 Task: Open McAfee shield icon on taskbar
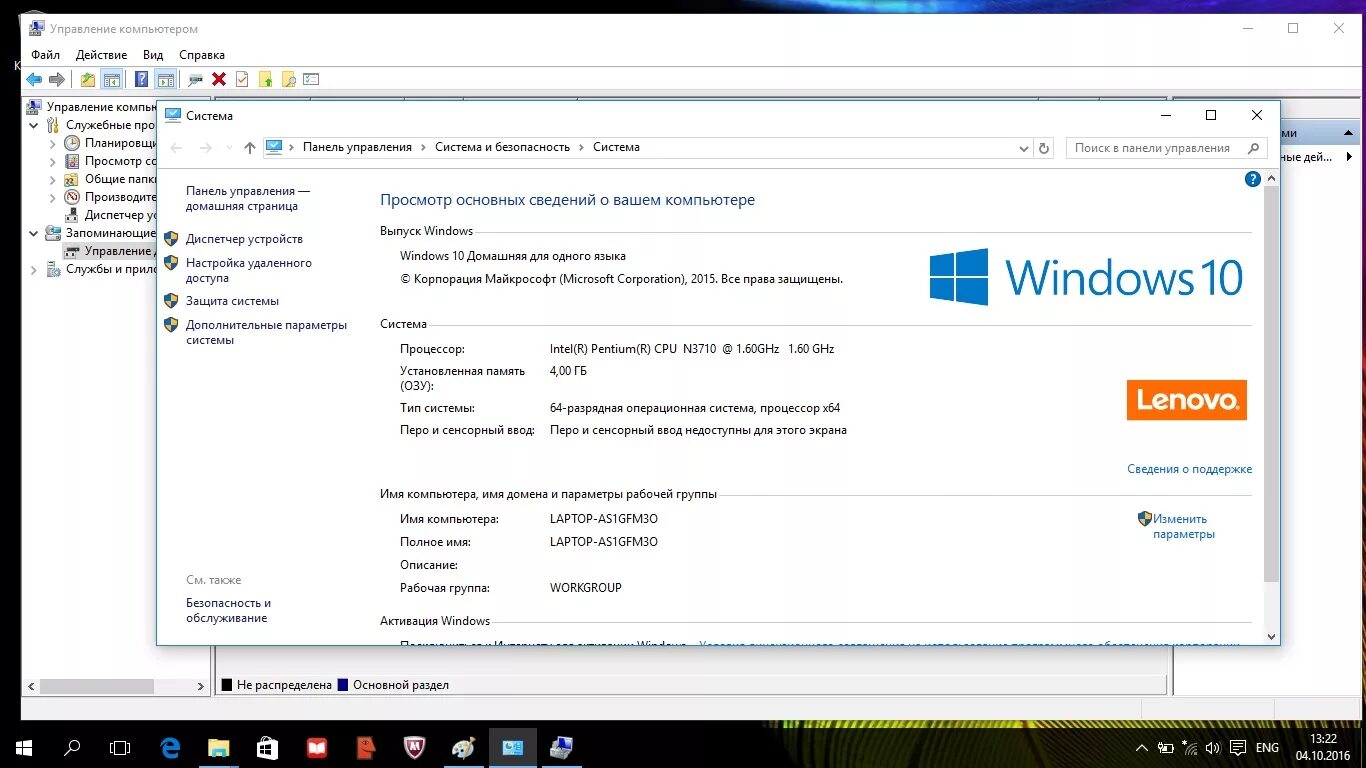414,747
